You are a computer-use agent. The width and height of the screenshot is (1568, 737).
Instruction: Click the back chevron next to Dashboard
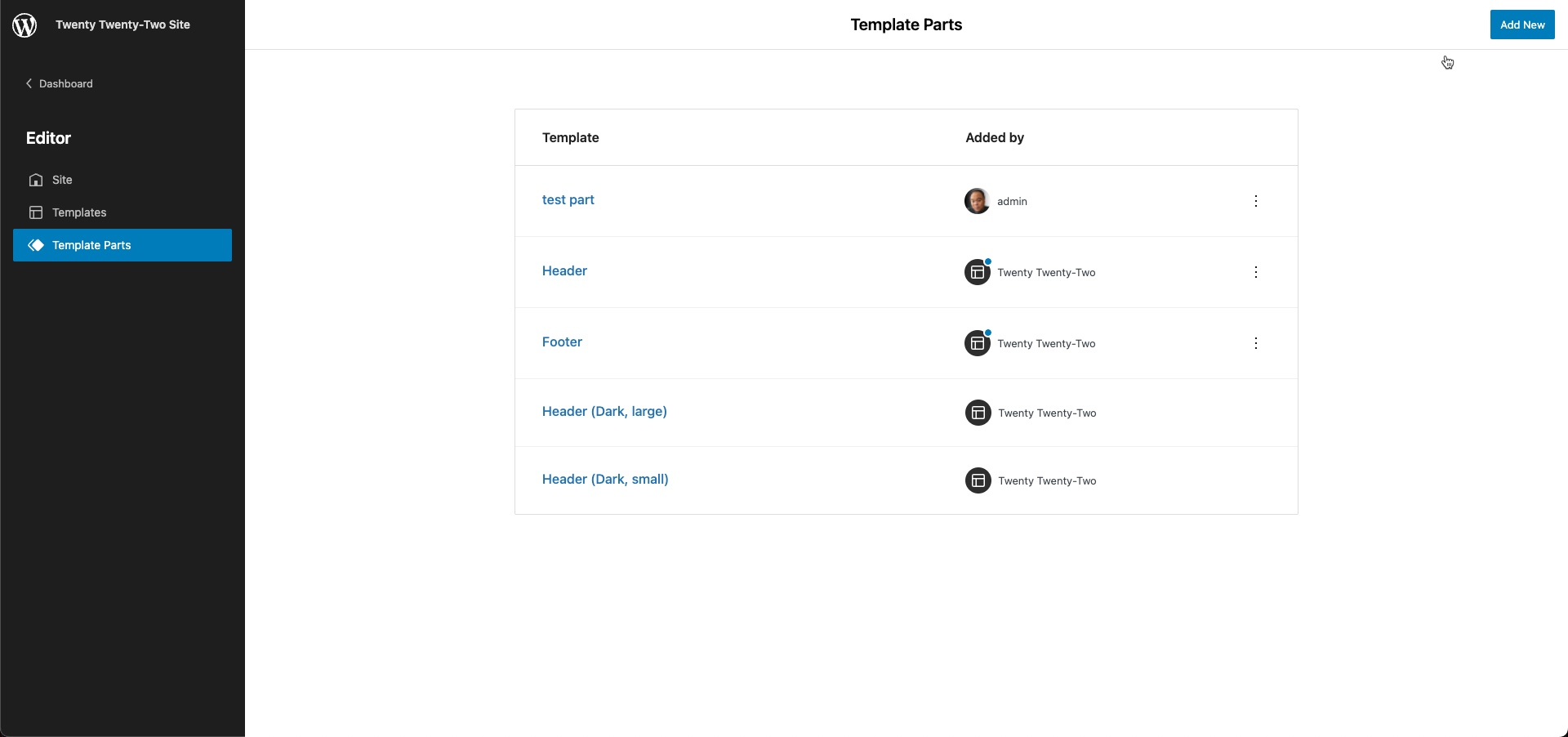point(29,83)
